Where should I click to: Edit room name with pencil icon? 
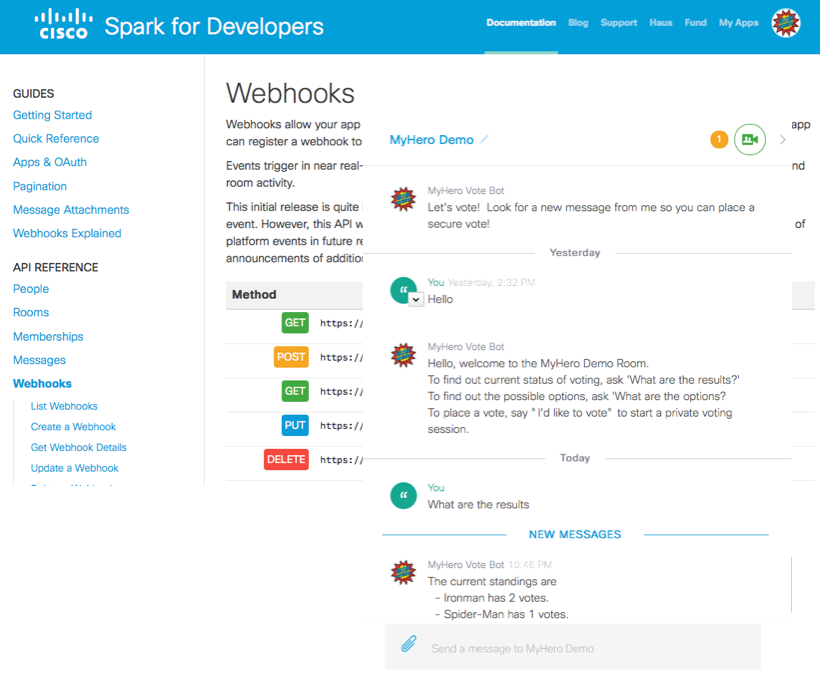coord(484,139)
